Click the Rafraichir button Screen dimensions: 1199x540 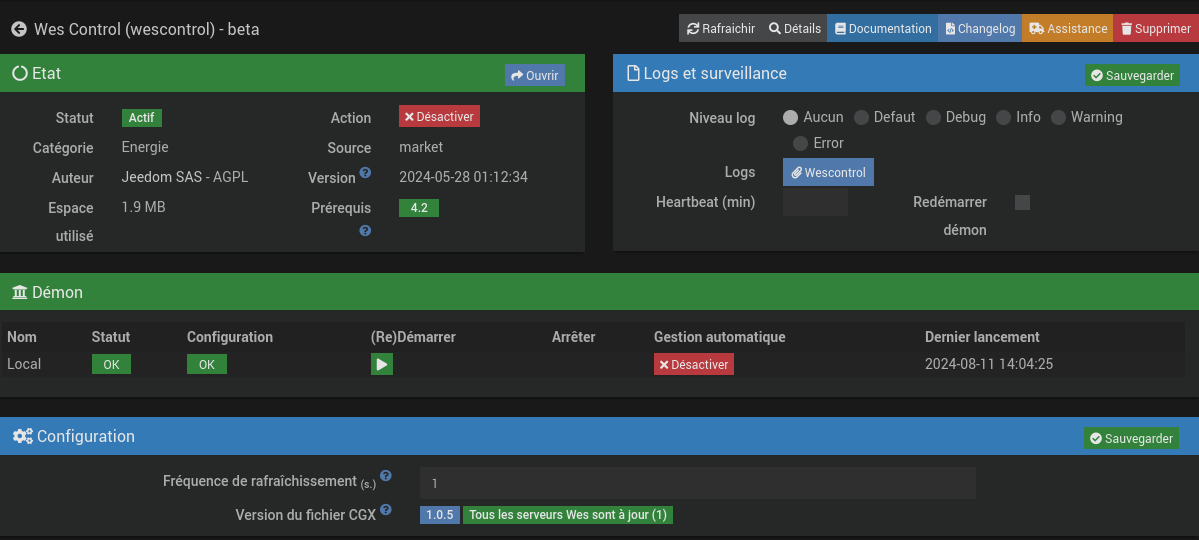click(720, 29)
